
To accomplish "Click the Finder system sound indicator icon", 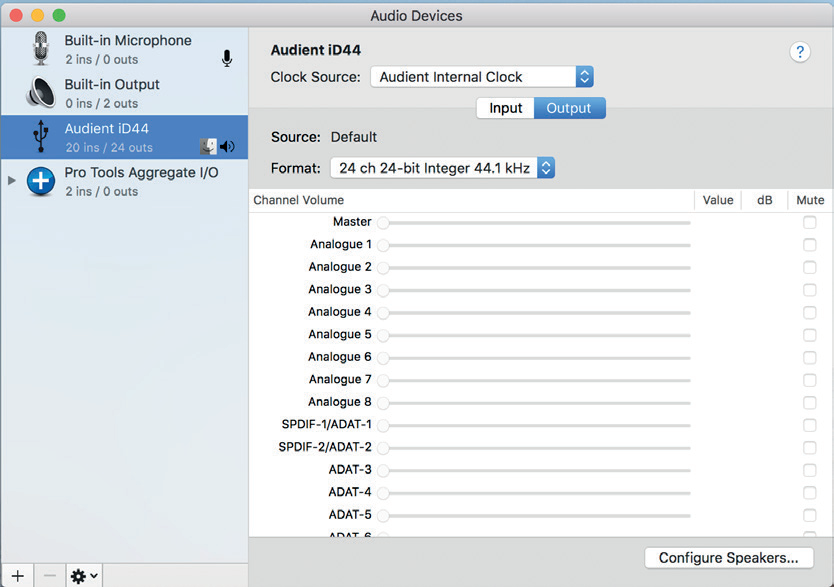I will (208, 146).
